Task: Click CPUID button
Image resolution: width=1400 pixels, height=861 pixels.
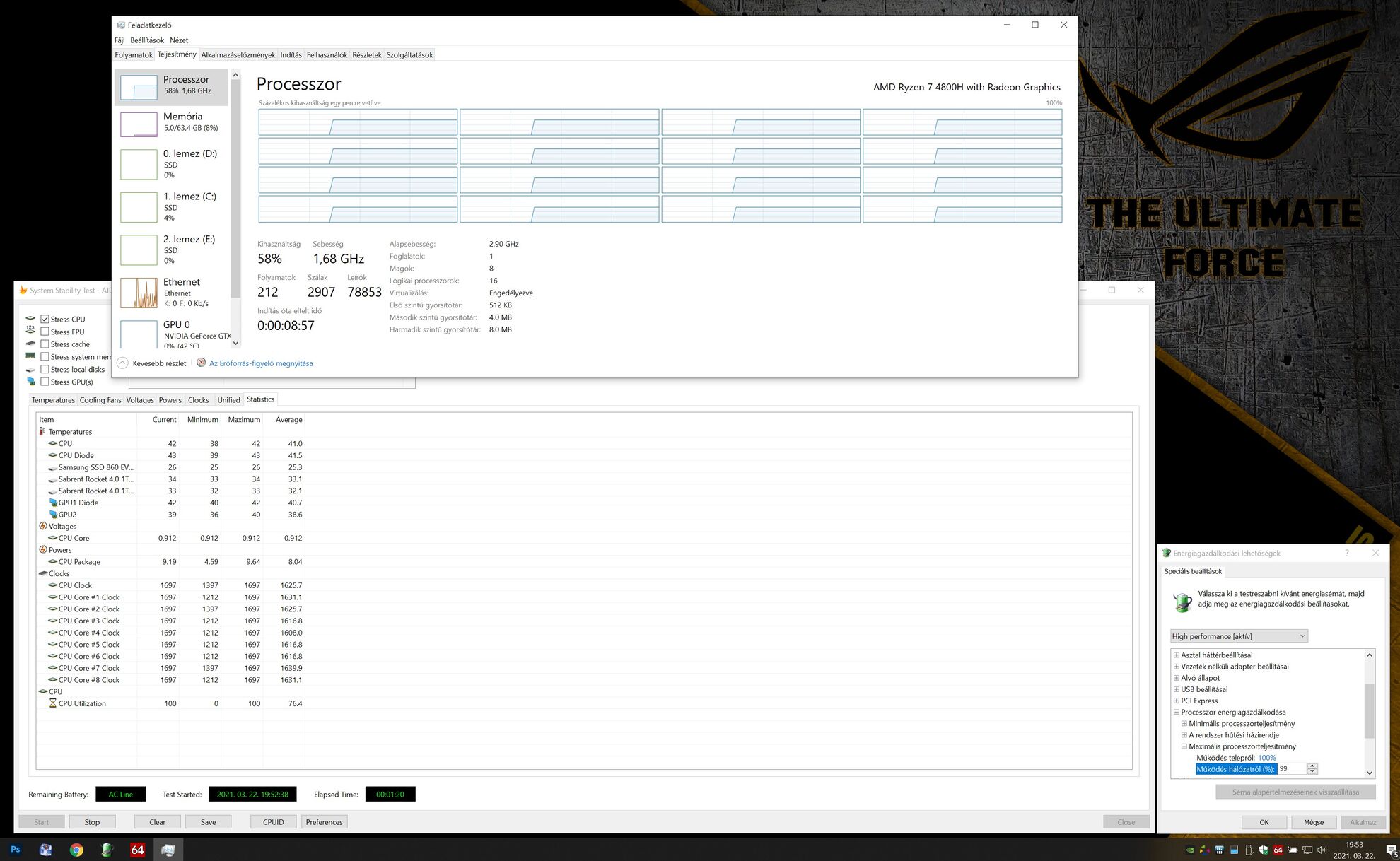Action: pos(274,822)
